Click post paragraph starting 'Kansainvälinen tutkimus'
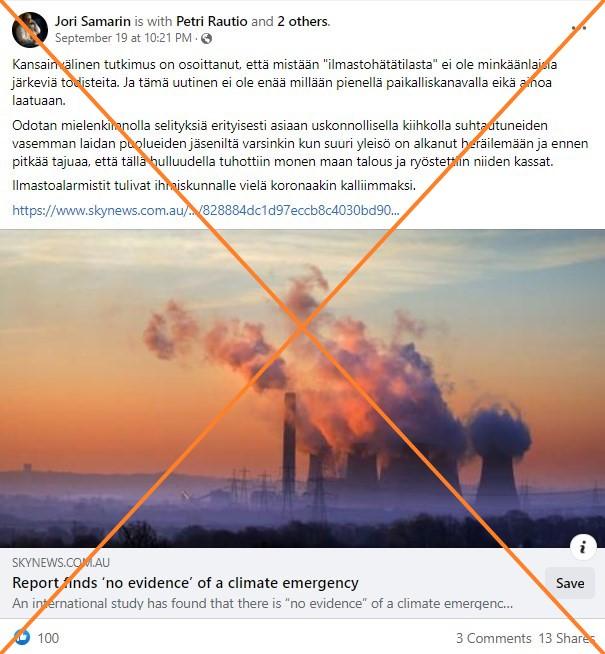 pos(284,83)
